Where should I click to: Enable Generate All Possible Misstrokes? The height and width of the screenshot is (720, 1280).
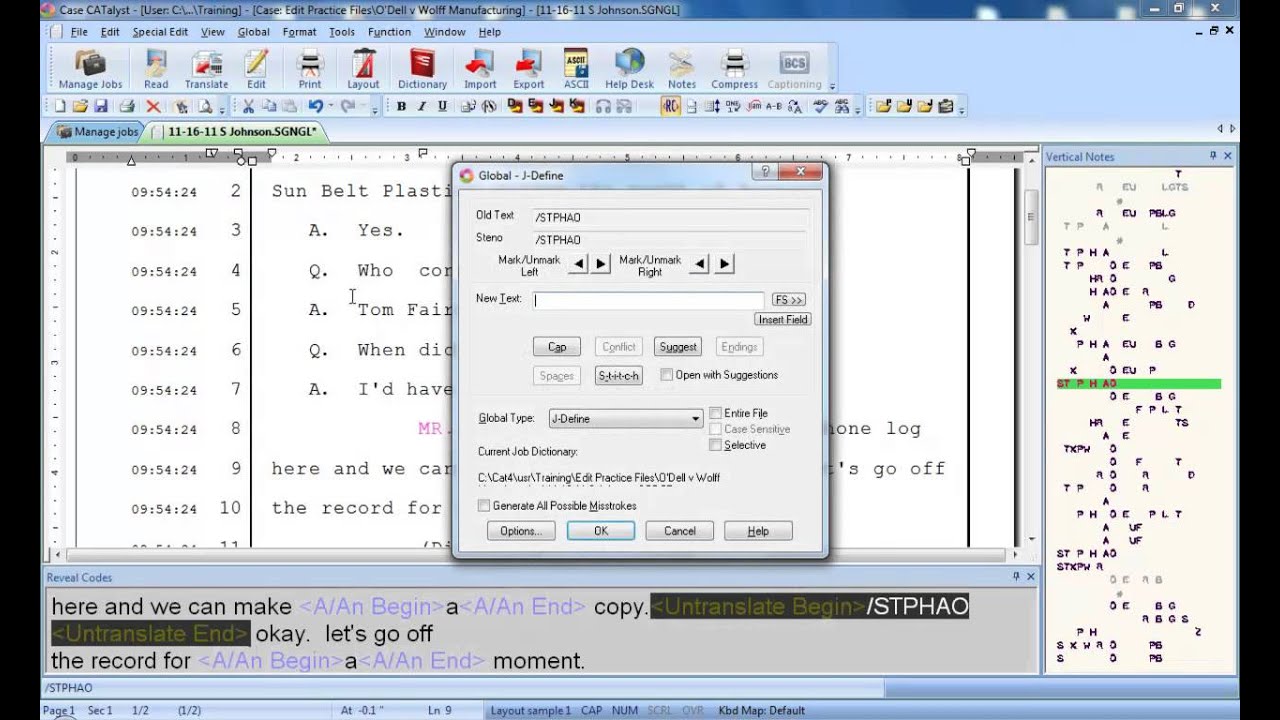[484, 506]
